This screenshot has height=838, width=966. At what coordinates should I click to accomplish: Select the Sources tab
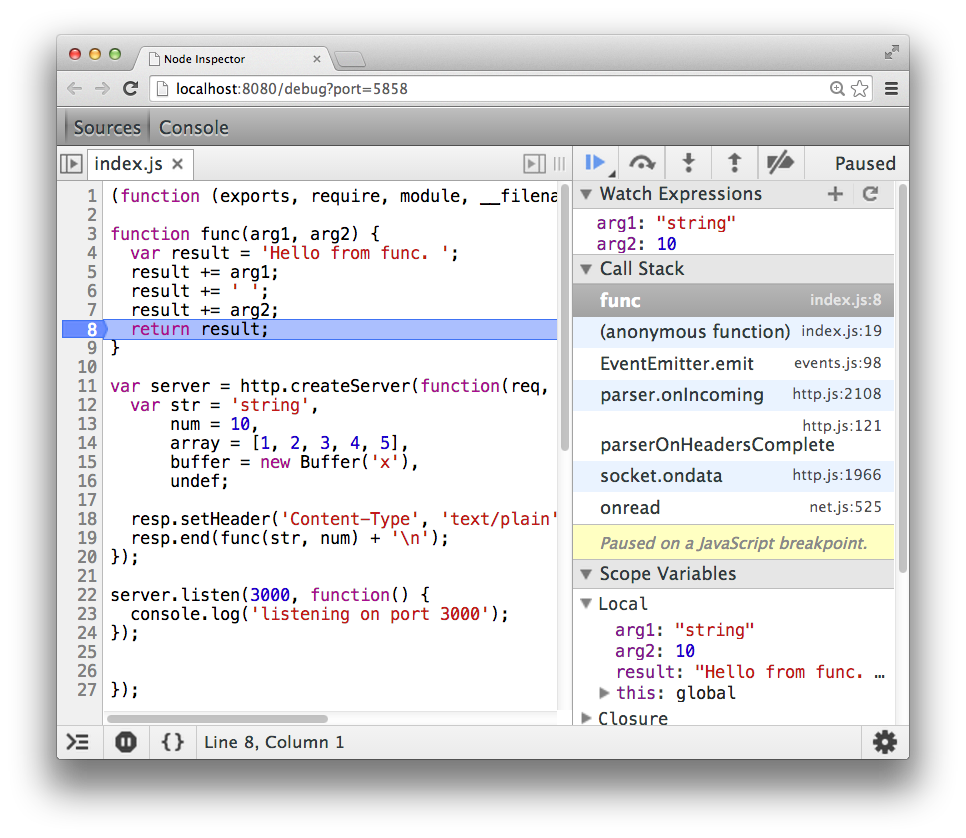click(x=107, y=128)
